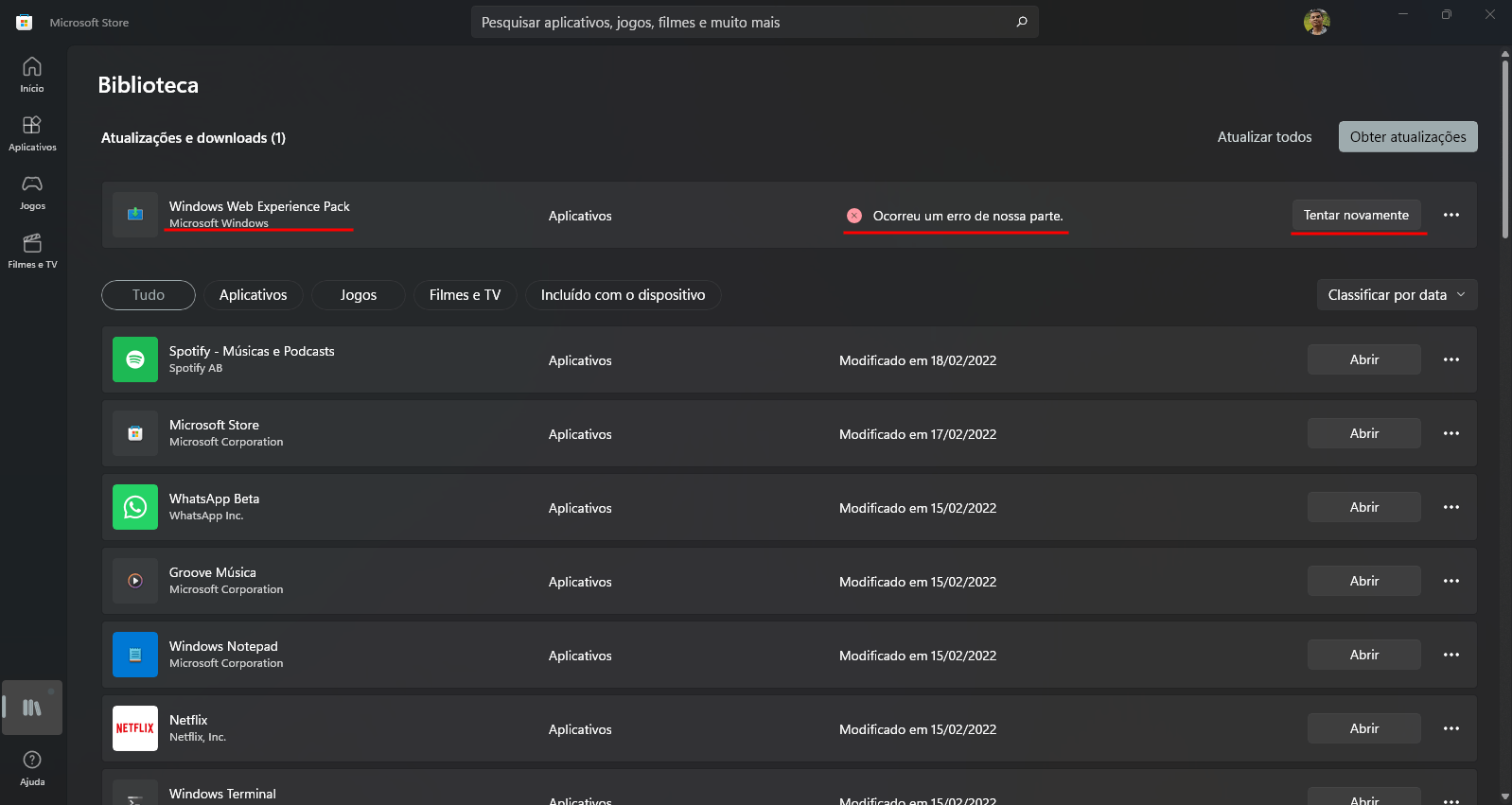Image resolution: width=1512 pixels, height=805 pixels.
Task: Click the Netflix app icon
Action: (x=135, y=728)
